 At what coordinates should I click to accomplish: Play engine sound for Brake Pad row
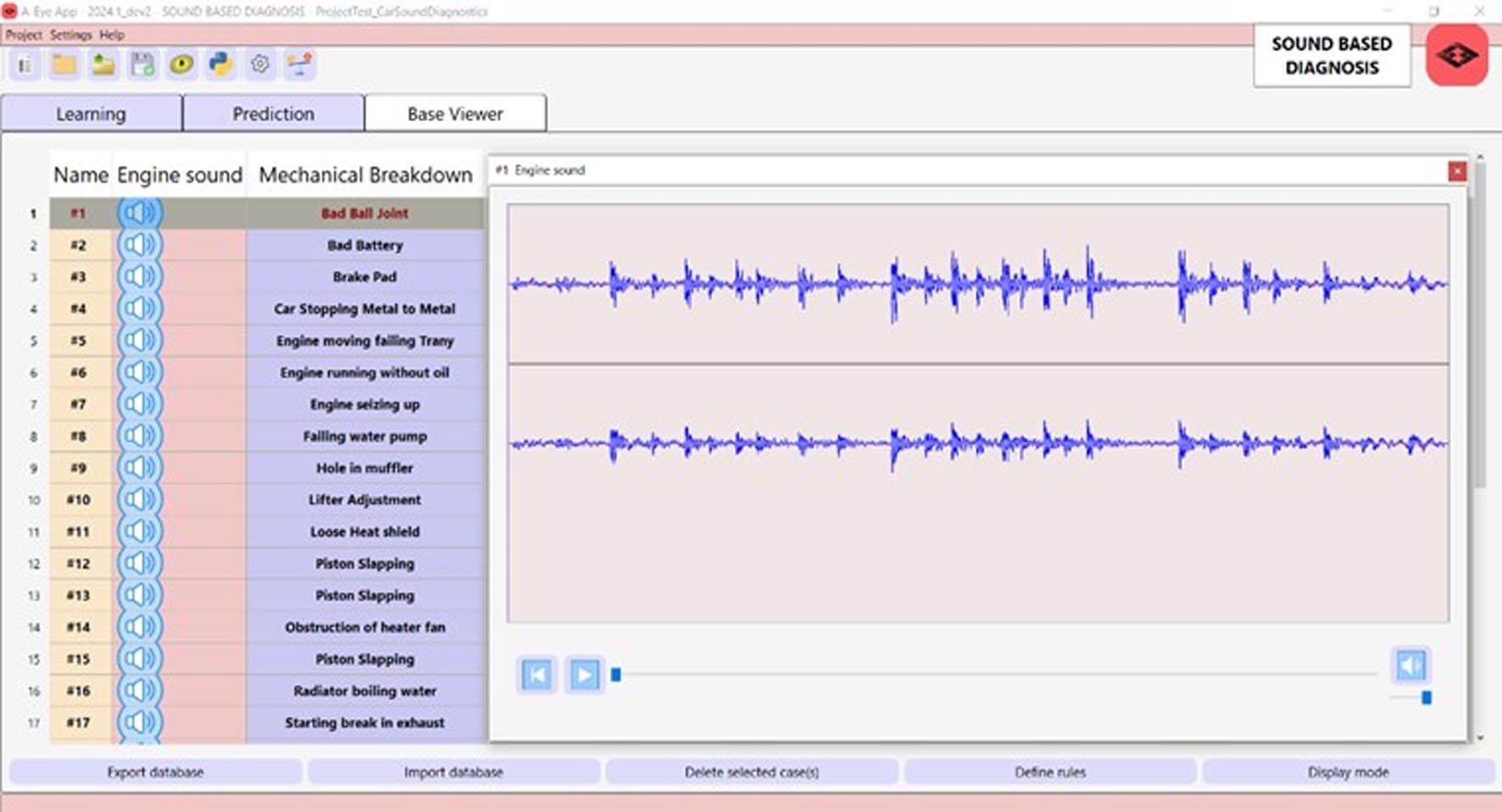[139, 277]
